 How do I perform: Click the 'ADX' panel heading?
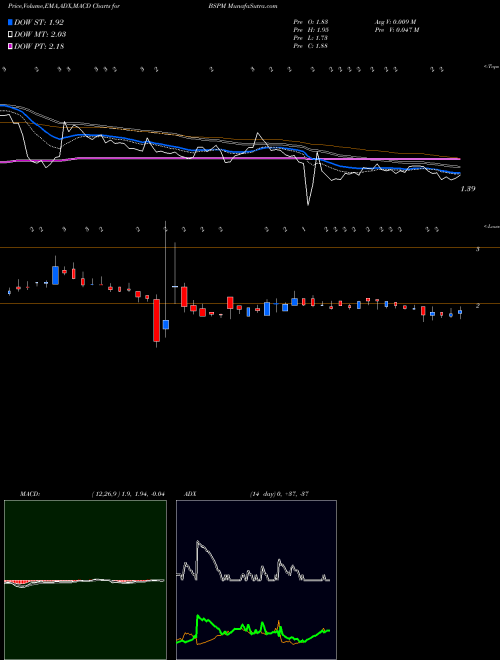point(190,494)
